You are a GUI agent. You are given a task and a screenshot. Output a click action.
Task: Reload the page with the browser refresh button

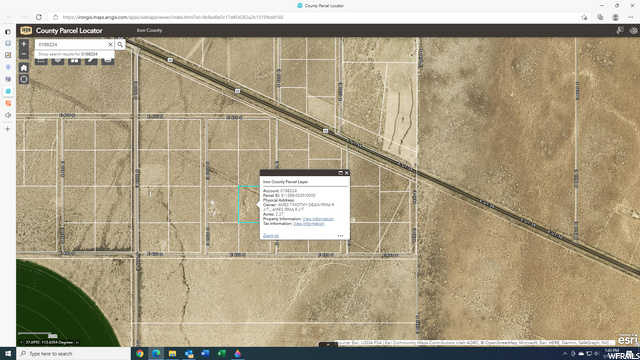click(39, 17)
